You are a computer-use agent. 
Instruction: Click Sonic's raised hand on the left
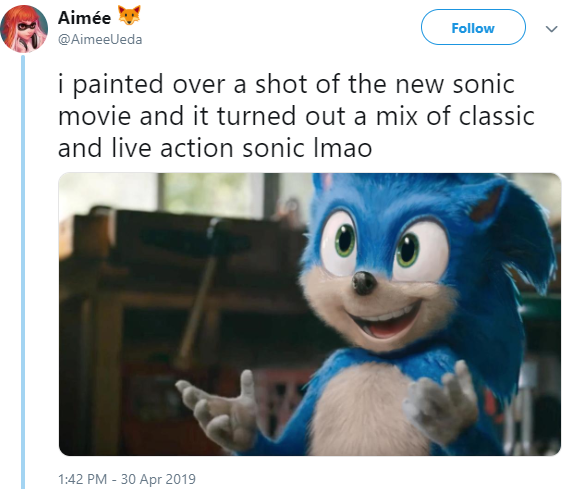coord(219,408)
